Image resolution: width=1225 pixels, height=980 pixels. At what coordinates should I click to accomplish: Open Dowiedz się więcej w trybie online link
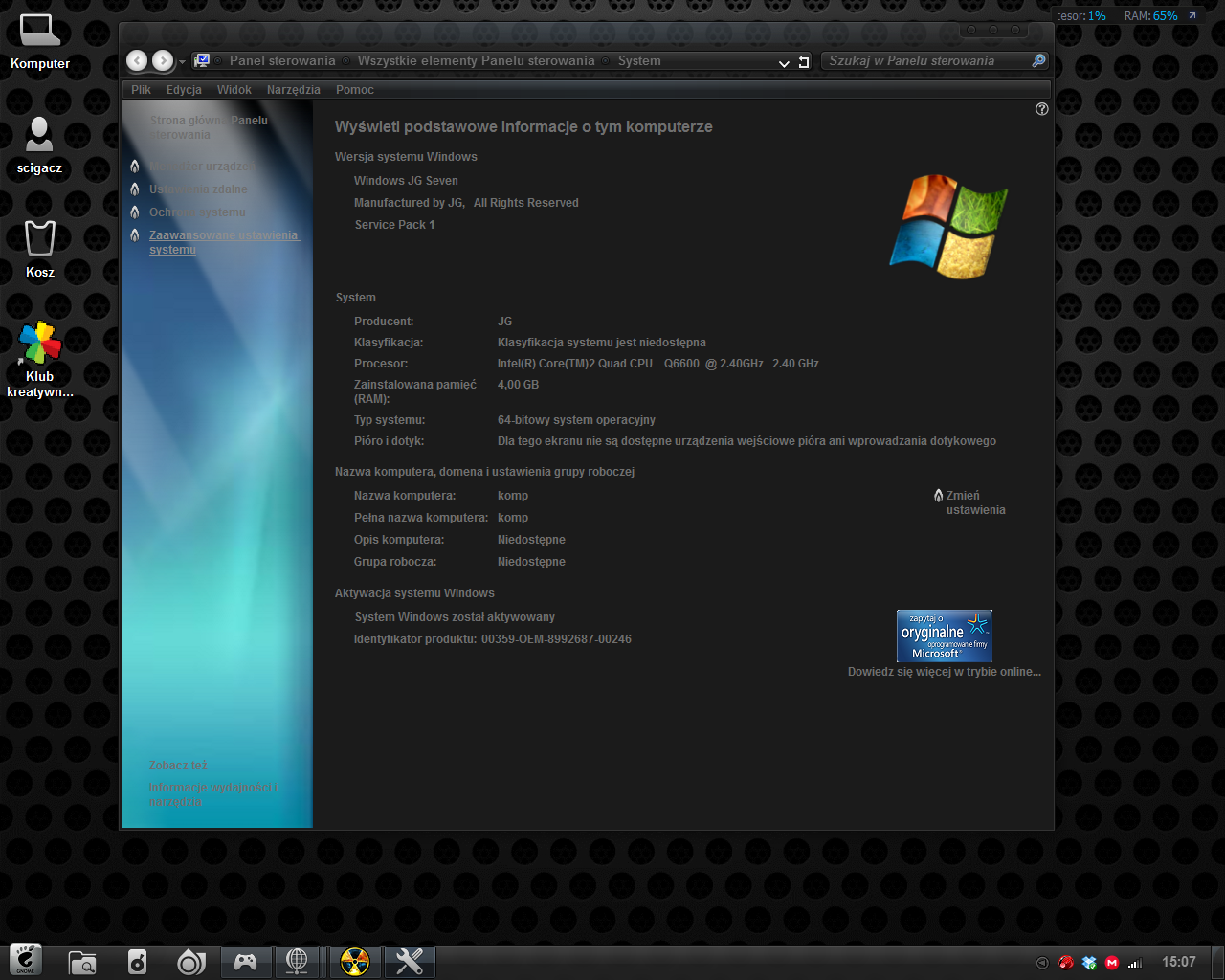pos(944,672)
